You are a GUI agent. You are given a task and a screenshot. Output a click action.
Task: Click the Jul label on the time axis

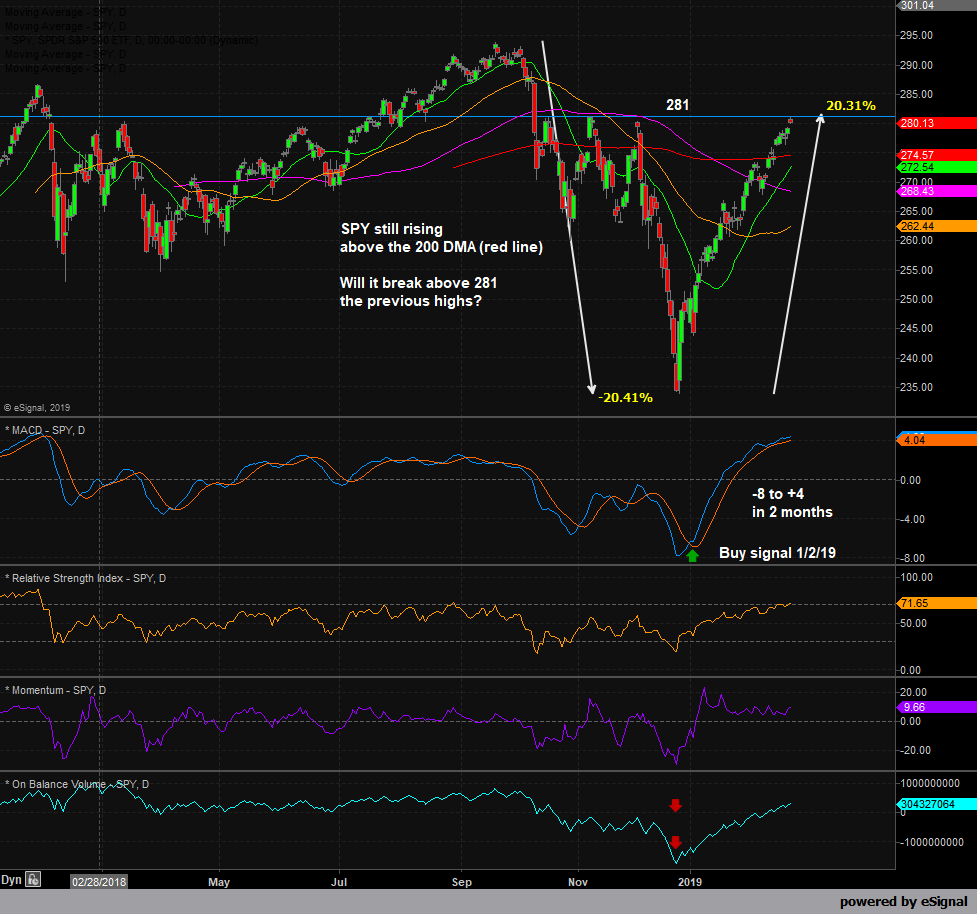(x=339, y=882)
